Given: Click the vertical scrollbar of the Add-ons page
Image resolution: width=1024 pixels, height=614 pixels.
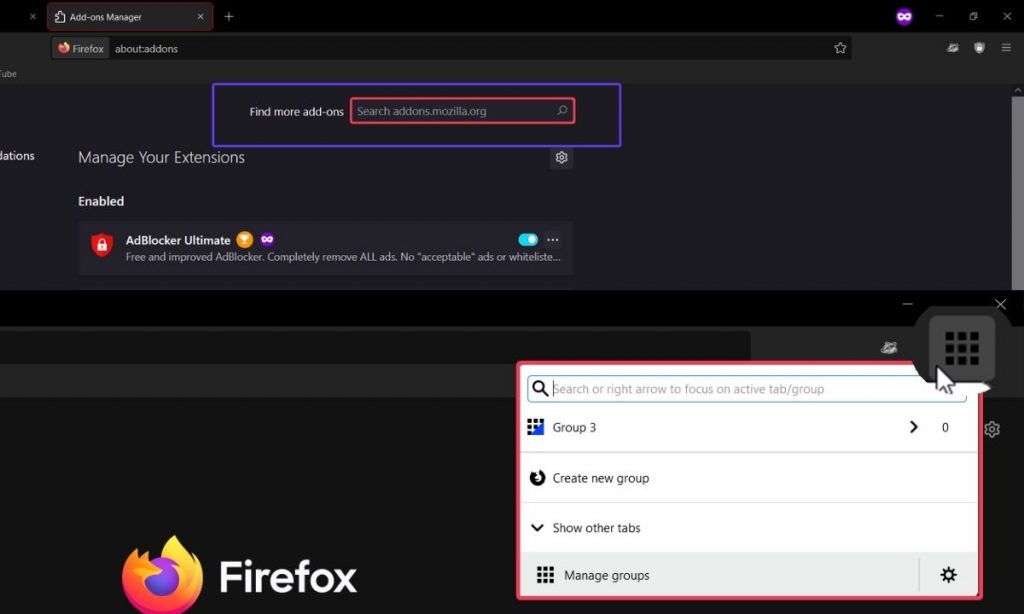Looking at the screenshot, I should pos(1017,193).
